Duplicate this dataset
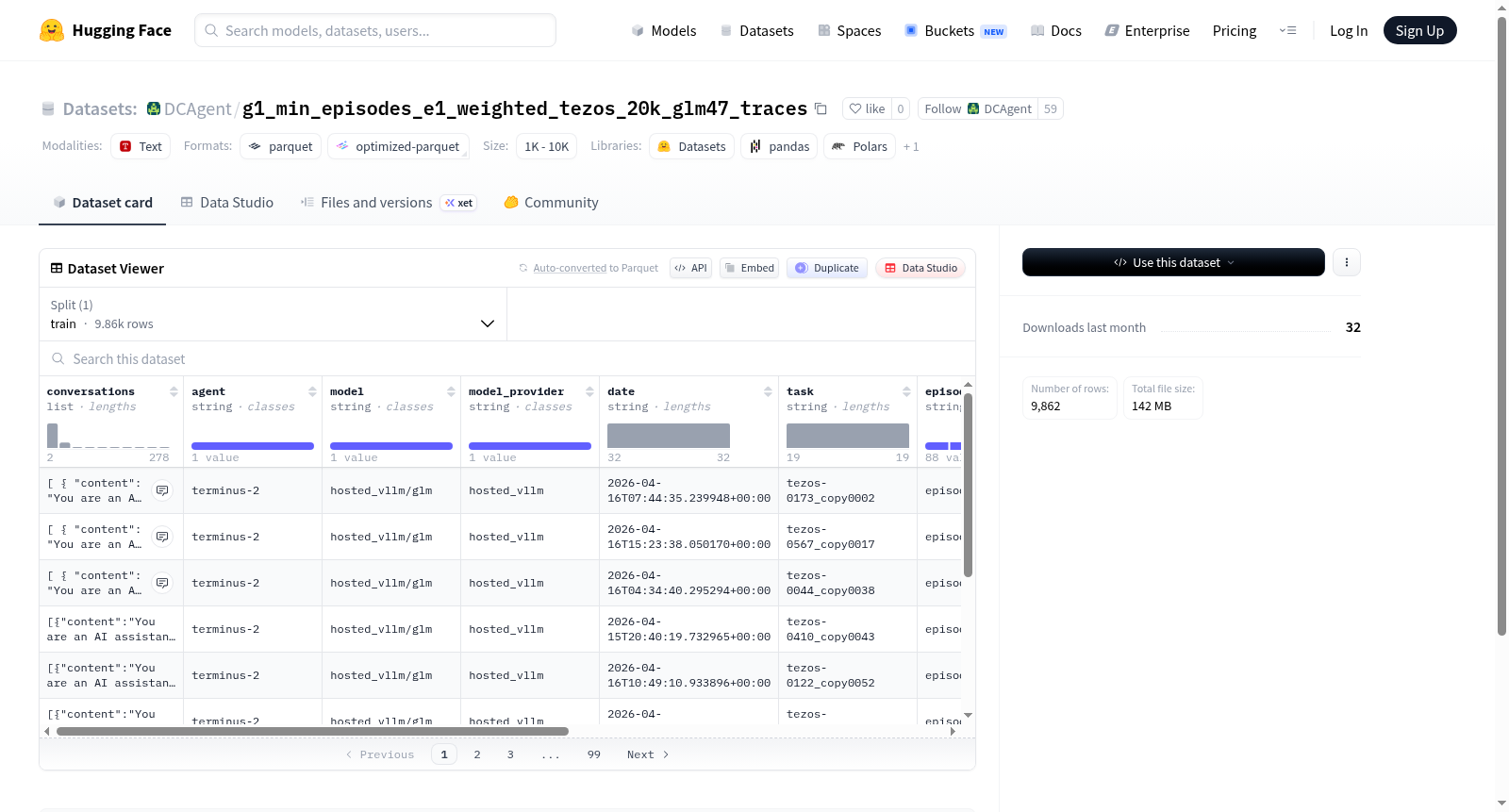Viewport: 1509px width, 812px height. tap(827, 268)
